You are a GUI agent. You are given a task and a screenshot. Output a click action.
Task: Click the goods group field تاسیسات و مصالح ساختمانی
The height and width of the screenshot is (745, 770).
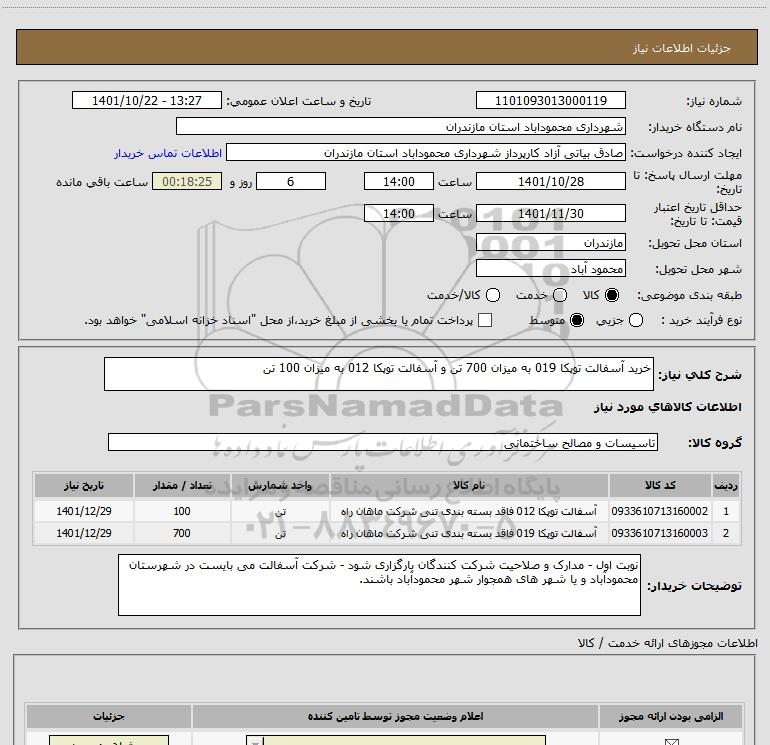[x=383, y=442]
